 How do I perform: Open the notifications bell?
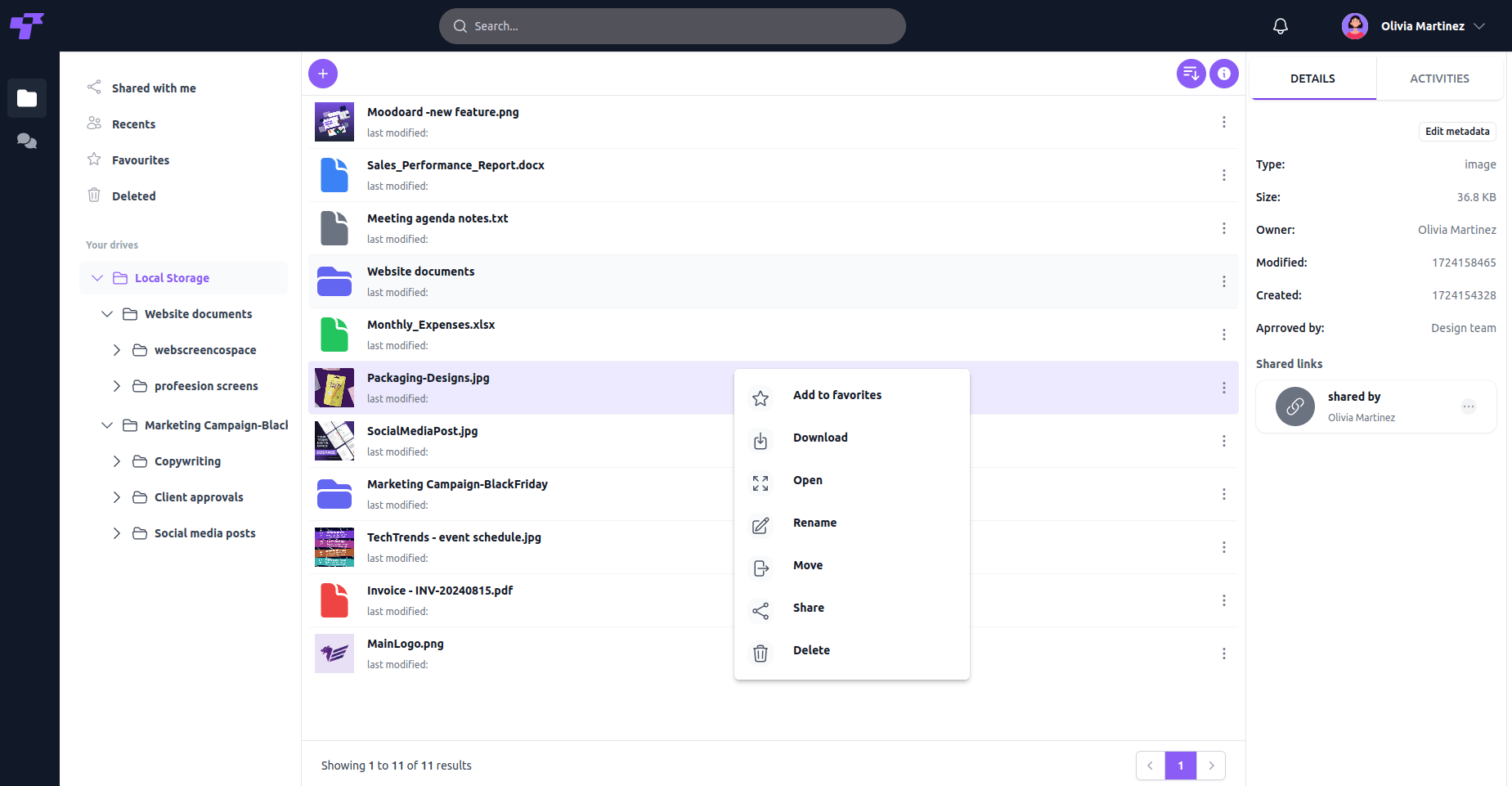pyautogui.click(x=1280, y=25)
